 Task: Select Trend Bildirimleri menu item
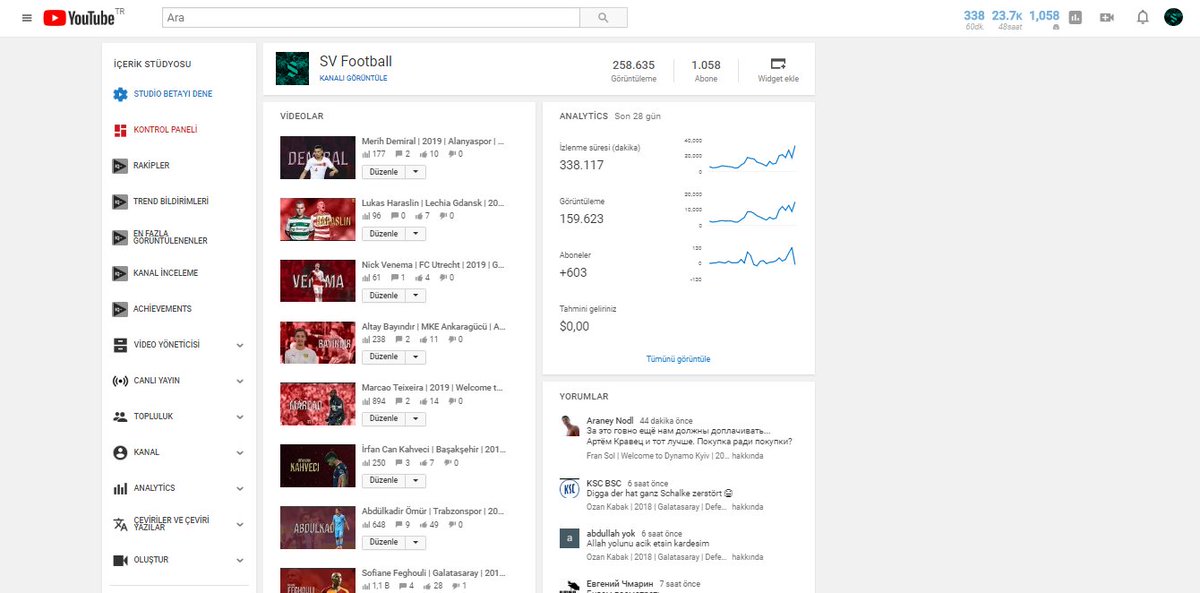click(x=171, y=201)
